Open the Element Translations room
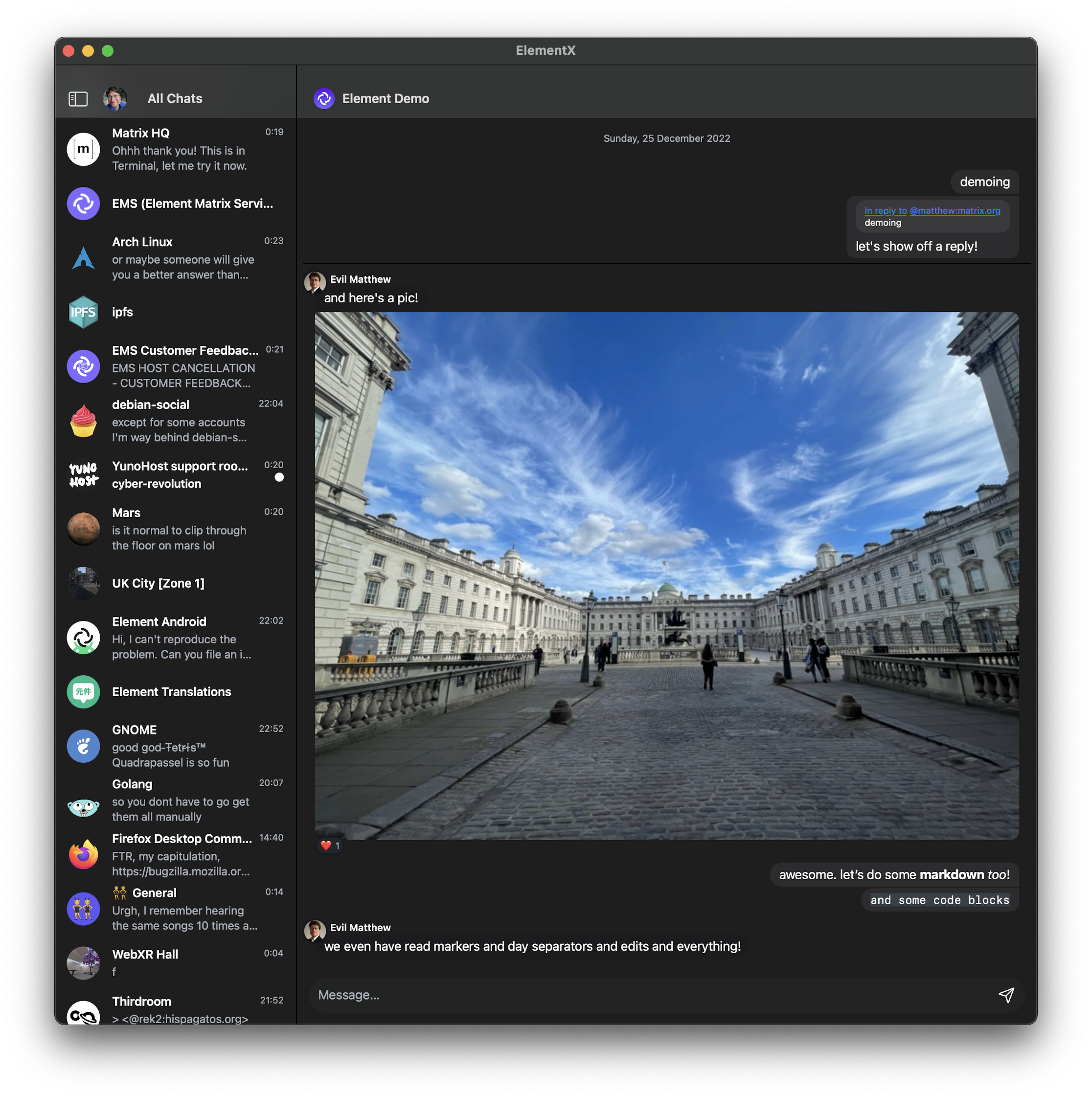Screen dimensions: 1092x1097 [x=172, y=691]
